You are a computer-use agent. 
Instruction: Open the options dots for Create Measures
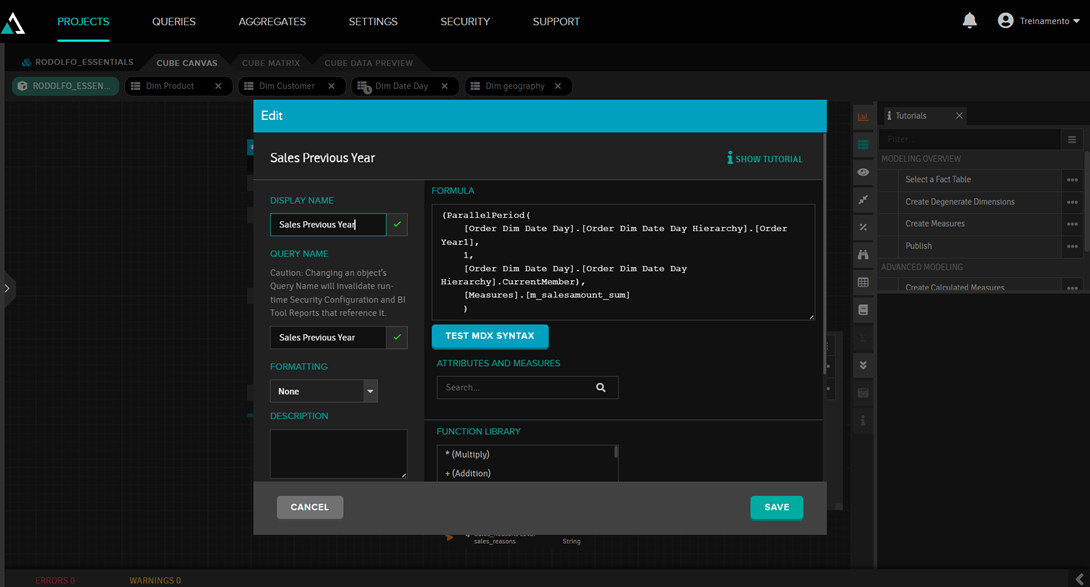(1072, 224)
